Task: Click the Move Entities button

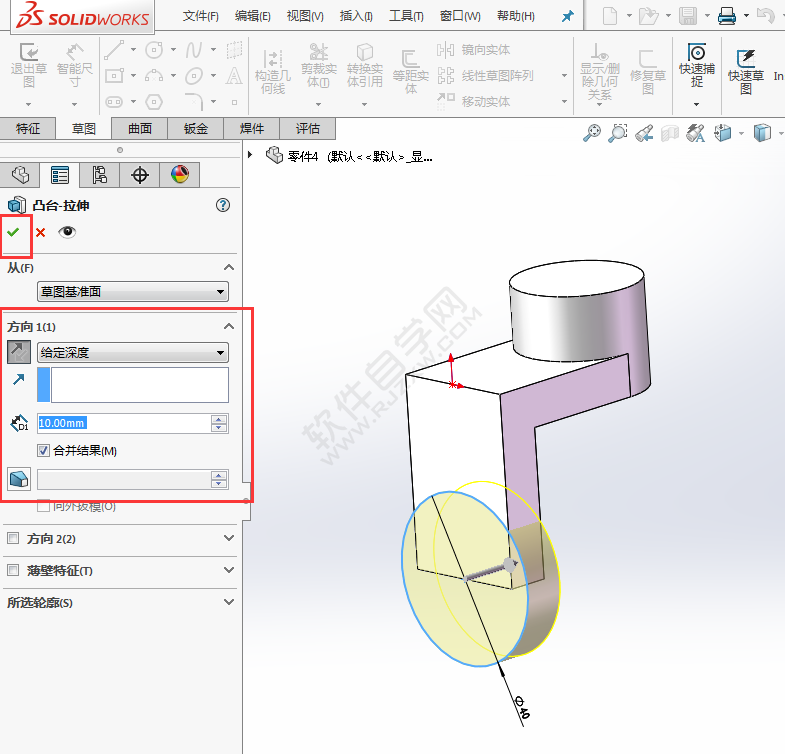Action: tap(474, 101)
